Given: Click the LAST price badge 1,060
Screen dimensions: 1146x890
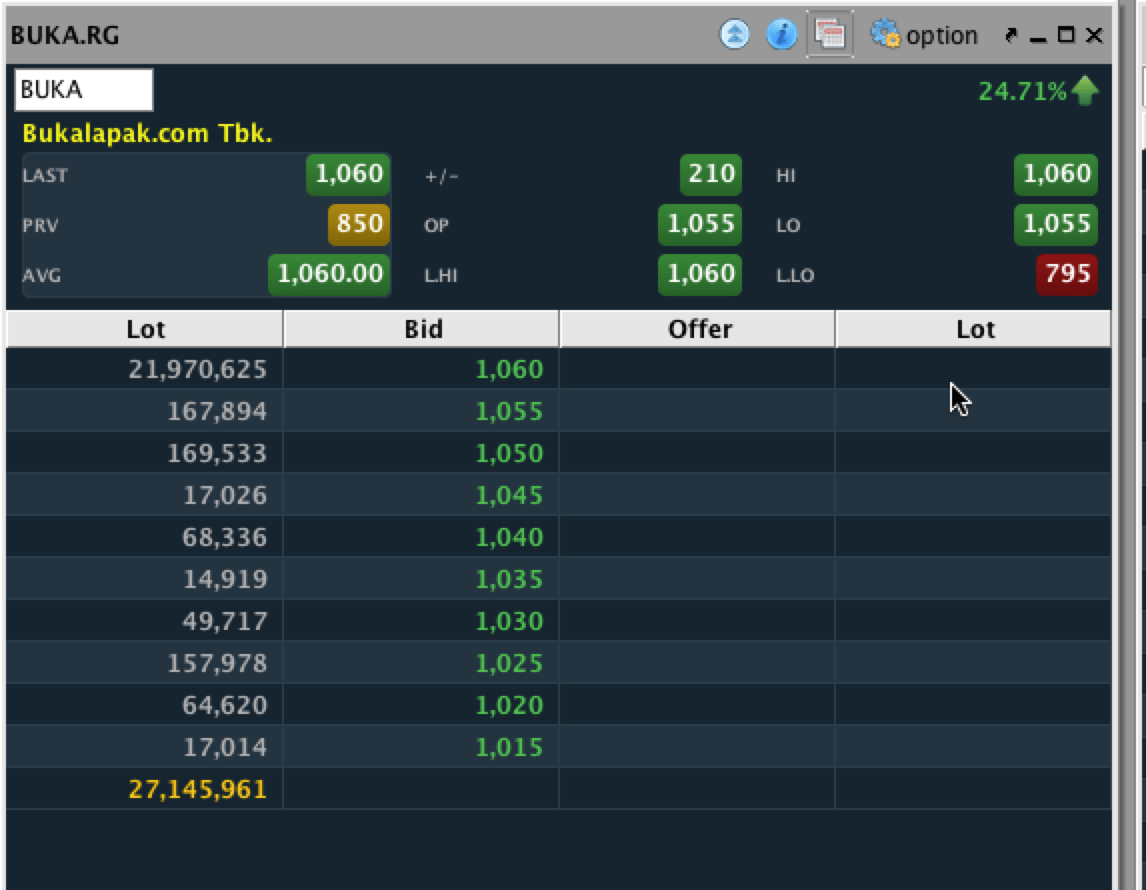Looking at the screenshot, I should tap(349, 175).
